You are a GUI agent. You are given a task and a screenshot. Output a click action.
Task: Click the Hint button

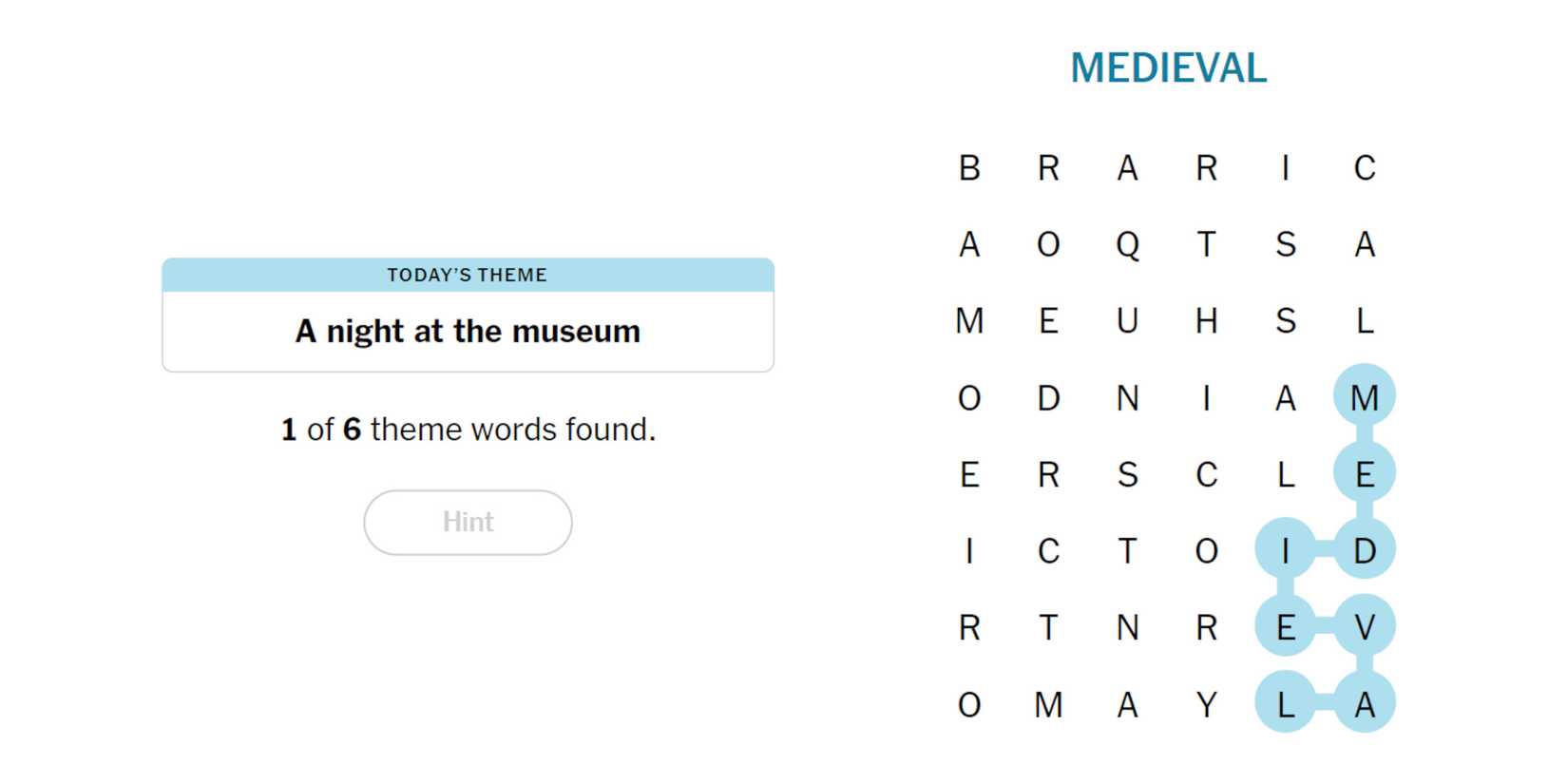tap(468, 522)
